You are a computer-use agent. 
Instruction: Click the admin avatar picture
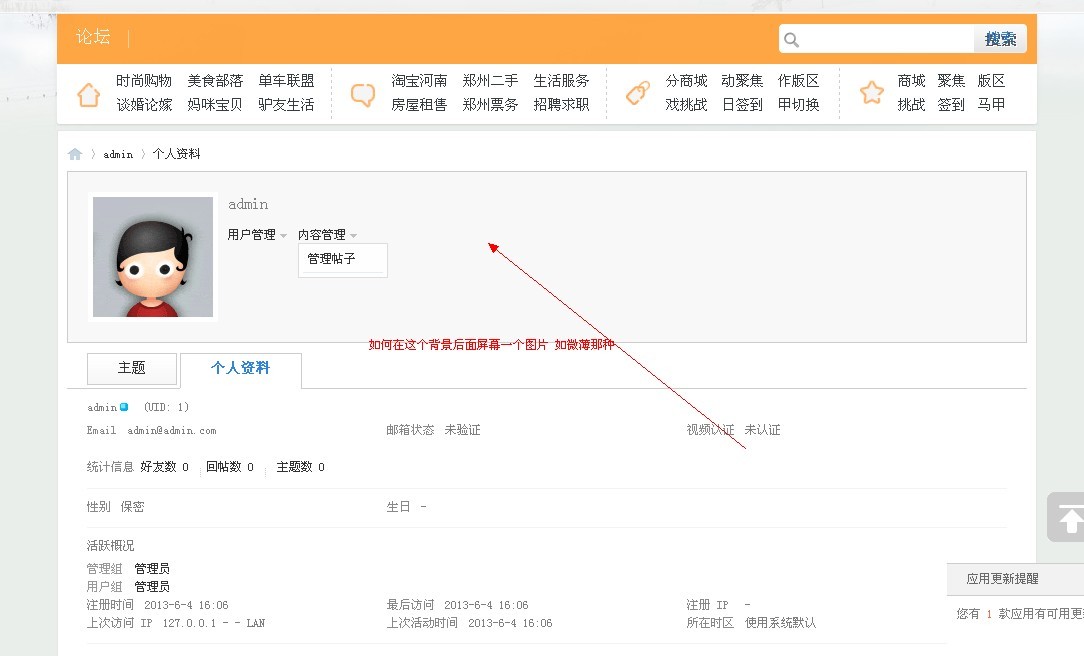pos(152,255)
